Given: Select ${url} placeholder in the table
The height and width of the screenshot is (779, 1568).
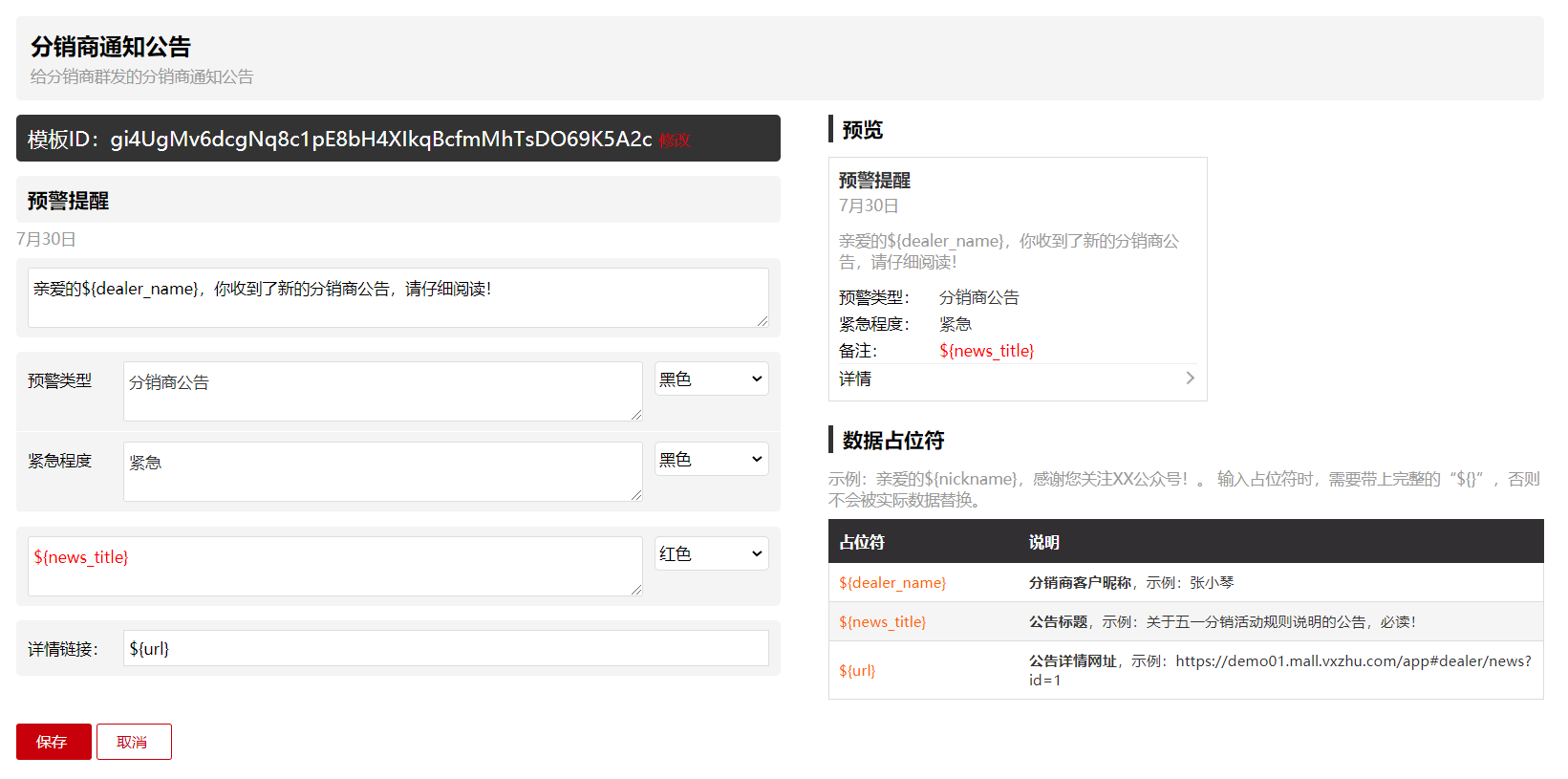Looking at the screenshot, I should [857, 671].
